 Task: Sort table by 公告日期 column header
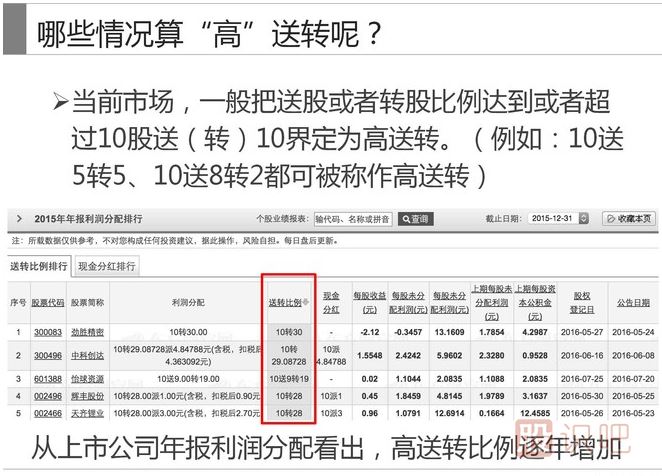(x=632, y=300)
